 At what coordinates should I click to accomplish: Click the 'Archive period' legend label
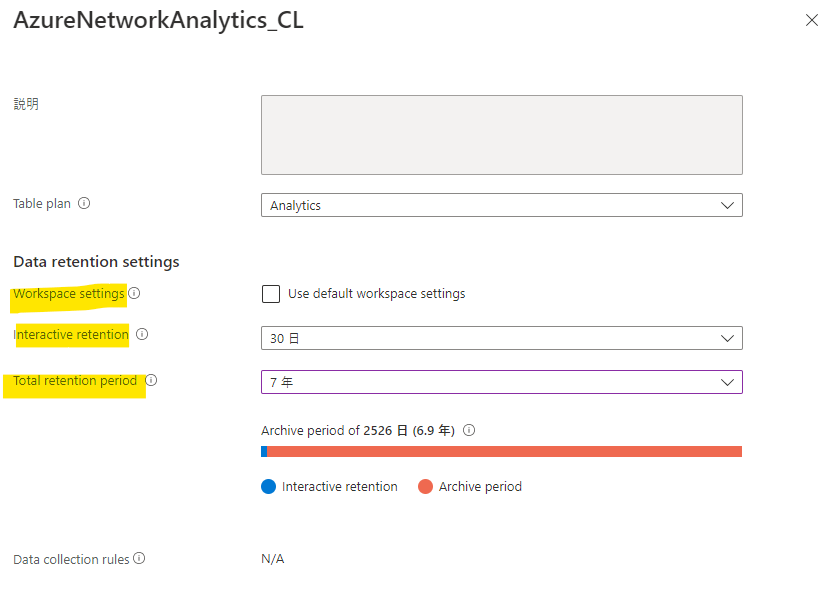click(x=480, y=487)
